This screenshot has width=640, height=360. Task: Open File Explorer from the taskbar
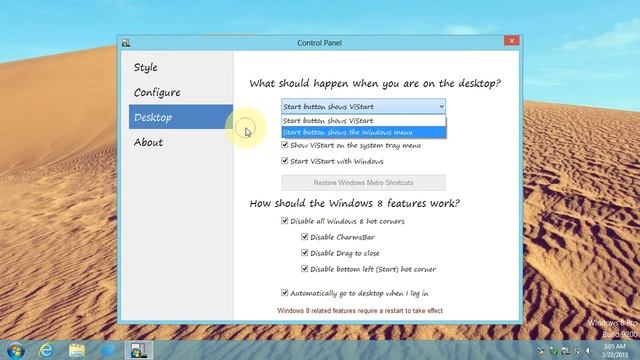(x=77, y=351)
